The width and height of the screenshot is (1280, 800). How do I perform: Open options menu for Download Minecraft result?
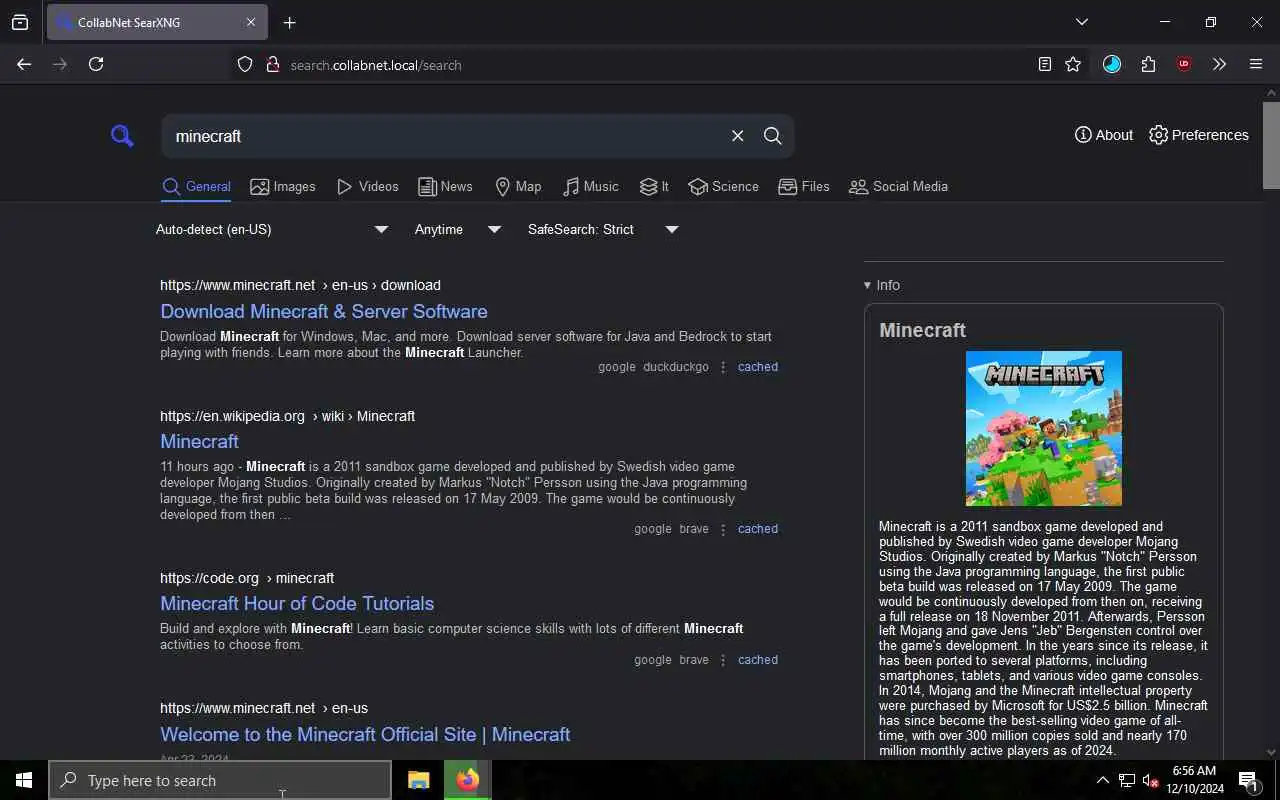point(723,367)
